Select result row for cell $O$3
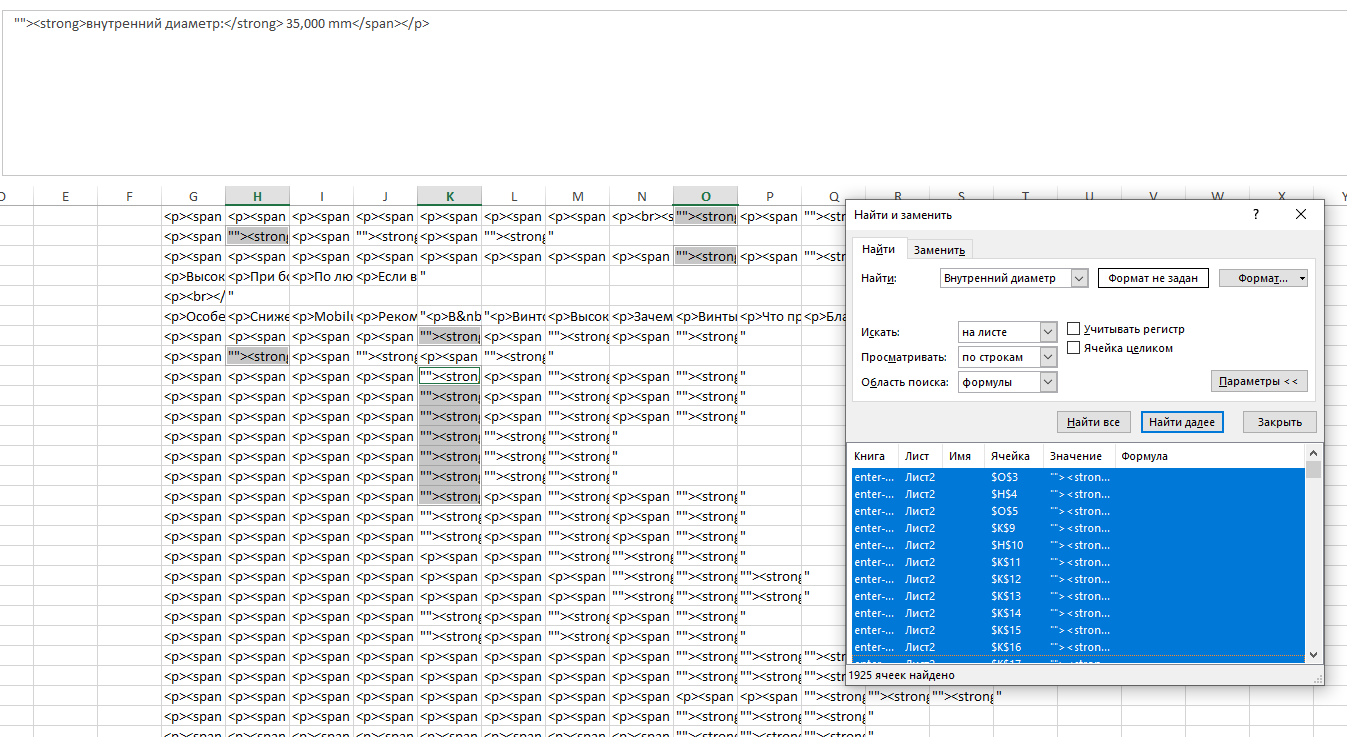 (x=1078, y=477)
